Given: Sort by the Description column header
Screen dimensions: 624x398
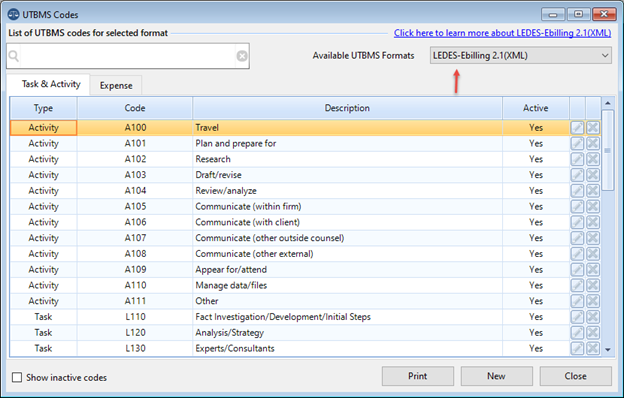Looking at the screenshot, I should click(347, 108).
